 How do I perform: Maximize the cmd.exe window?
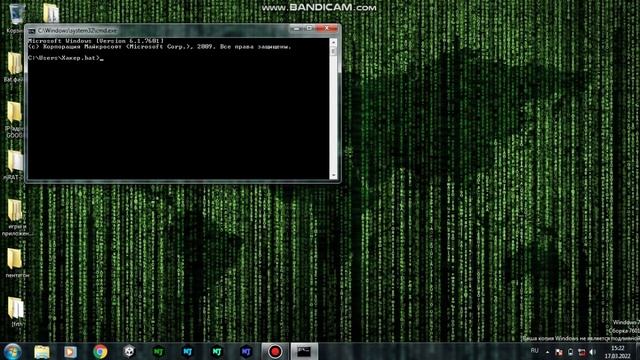309,29
